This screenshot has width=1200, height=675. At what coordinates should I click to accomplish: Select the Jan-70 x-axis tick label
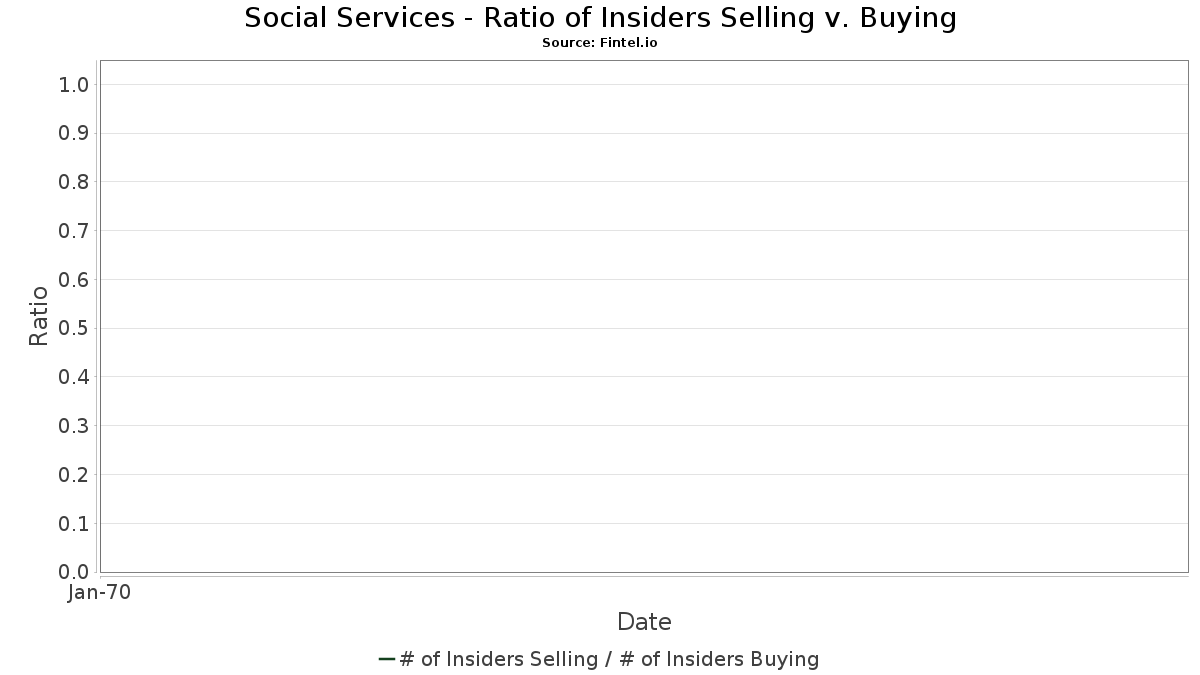point(99,593)
